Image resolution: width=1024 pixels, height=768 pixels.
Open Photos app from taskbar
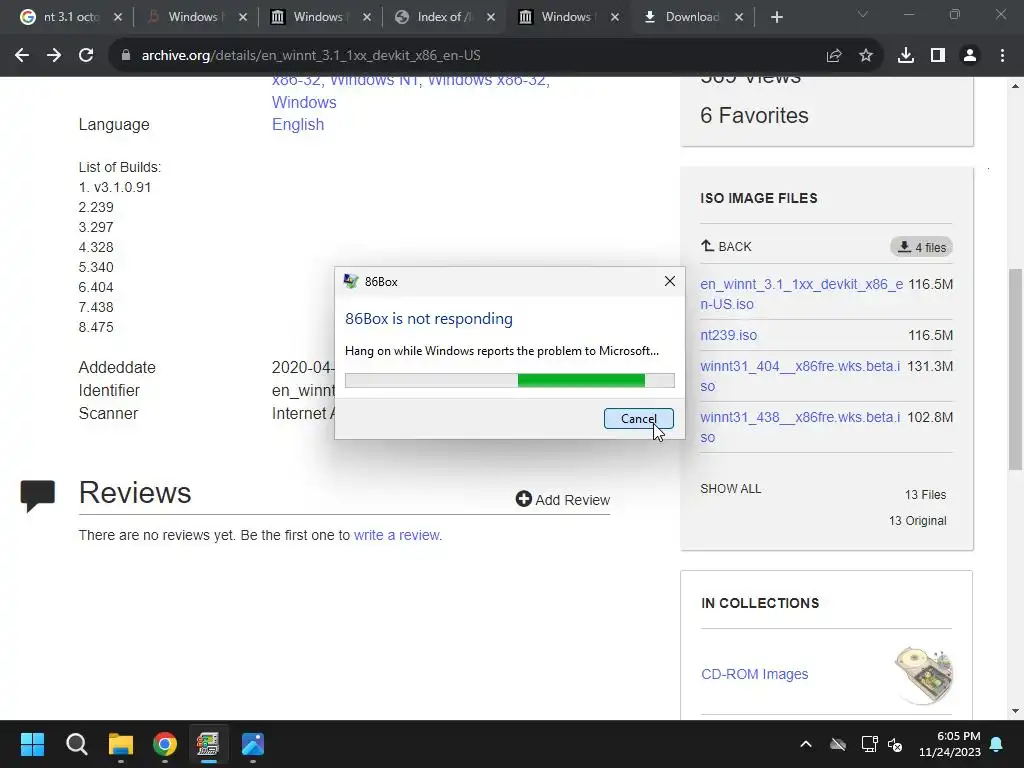253,744
